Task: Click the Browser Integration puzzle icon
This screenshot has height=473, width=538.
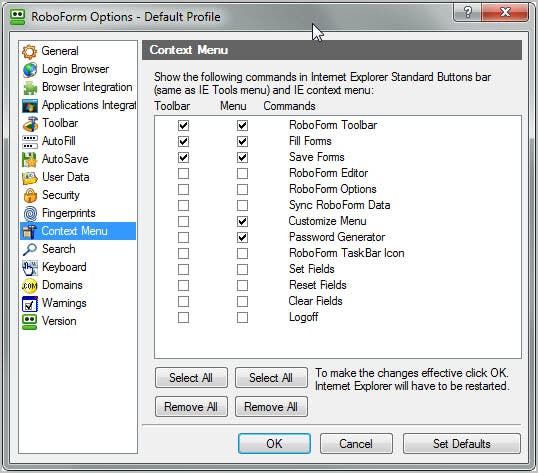Action: pos(30,88)
